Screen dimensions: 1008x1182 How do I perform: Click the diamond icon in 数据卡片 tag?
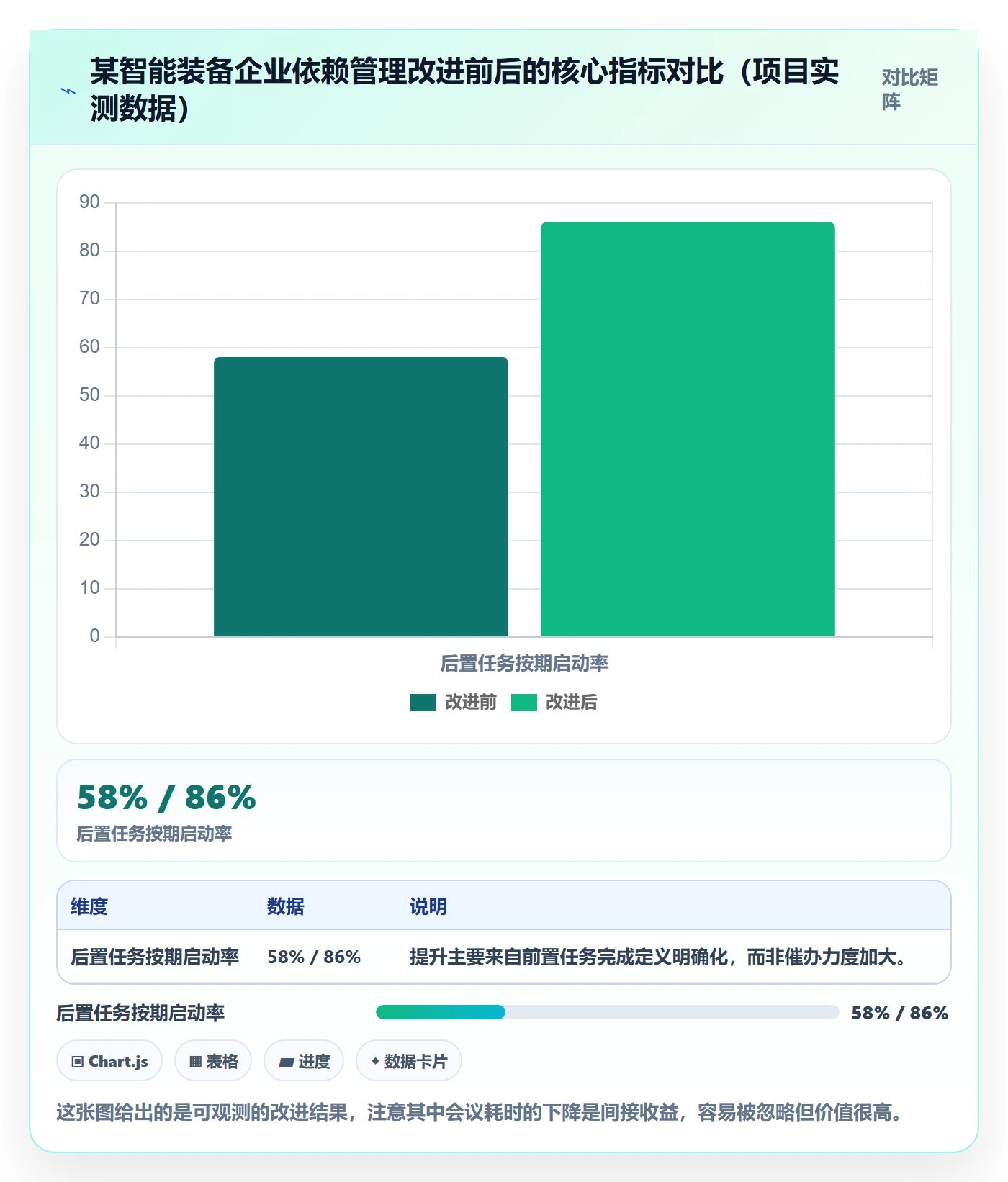pyautogui.click(x=375, y=1061)
